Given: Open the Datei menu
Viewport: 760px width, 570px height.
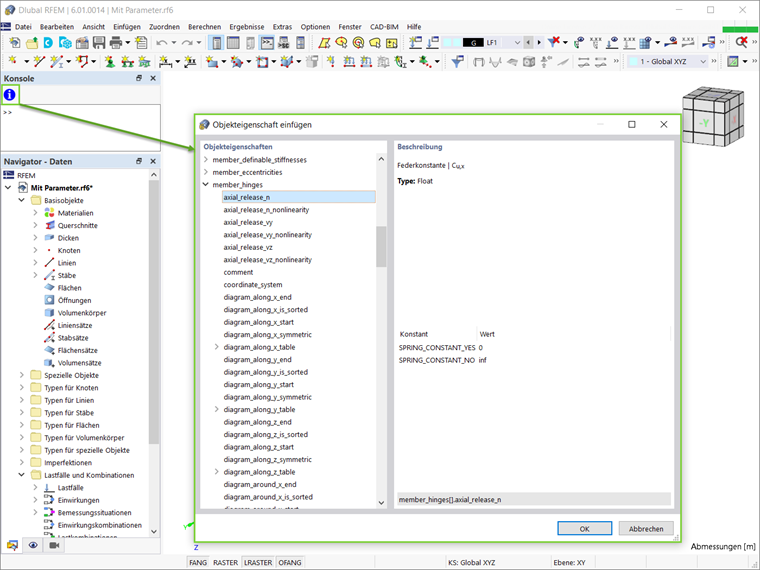Looking at the screenshot, I should 23,27.
